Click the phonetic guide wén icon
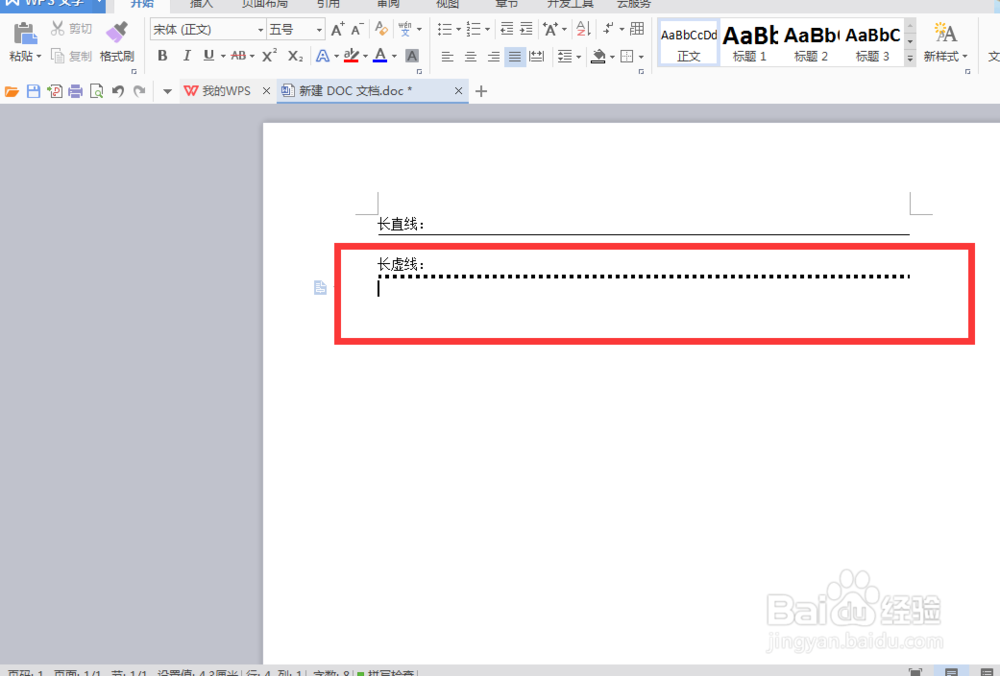This screenshot has height=676, width=1000. 405,29
